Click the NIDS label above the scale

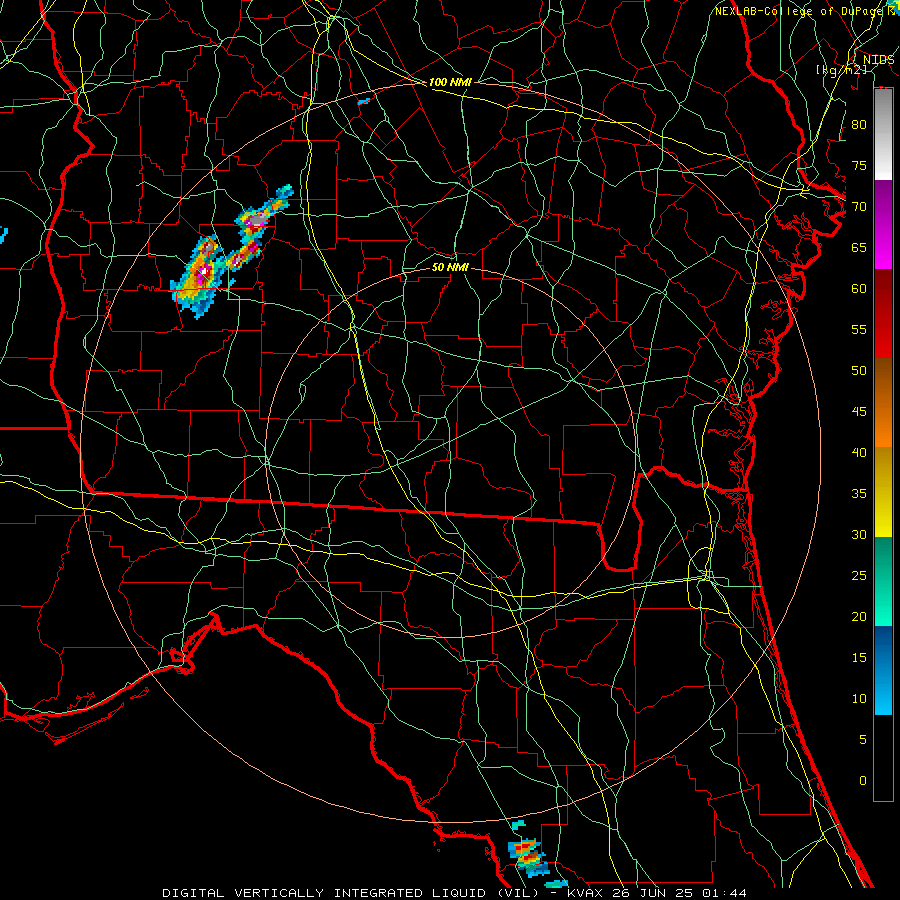coord(878,60)
